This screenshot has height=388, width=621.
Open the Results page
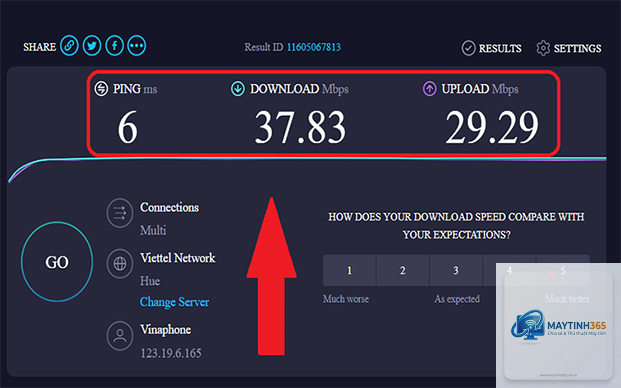[x=500, y=48]
